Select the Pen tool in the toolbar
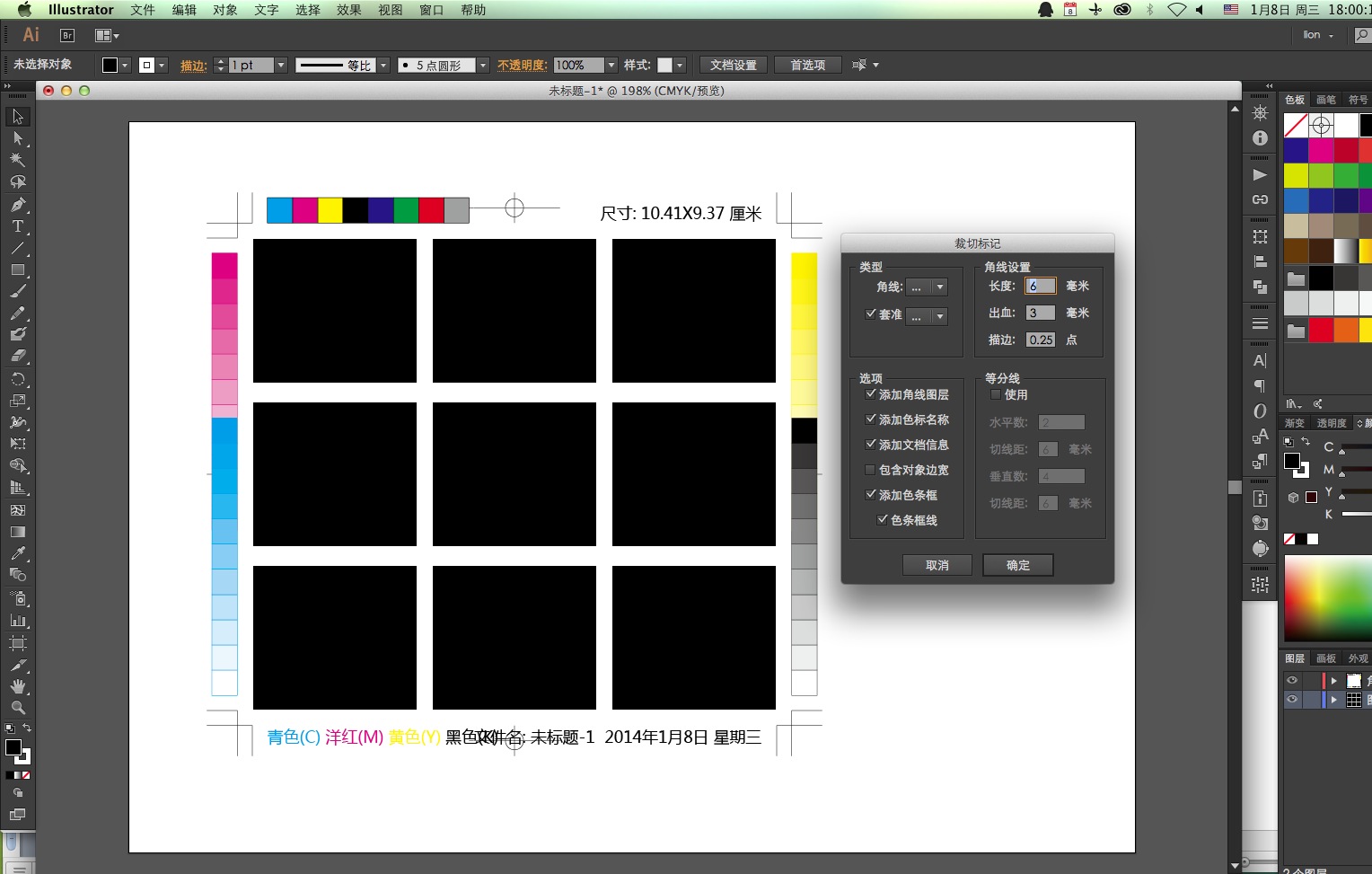1372x874 pixels. (18, 204)
